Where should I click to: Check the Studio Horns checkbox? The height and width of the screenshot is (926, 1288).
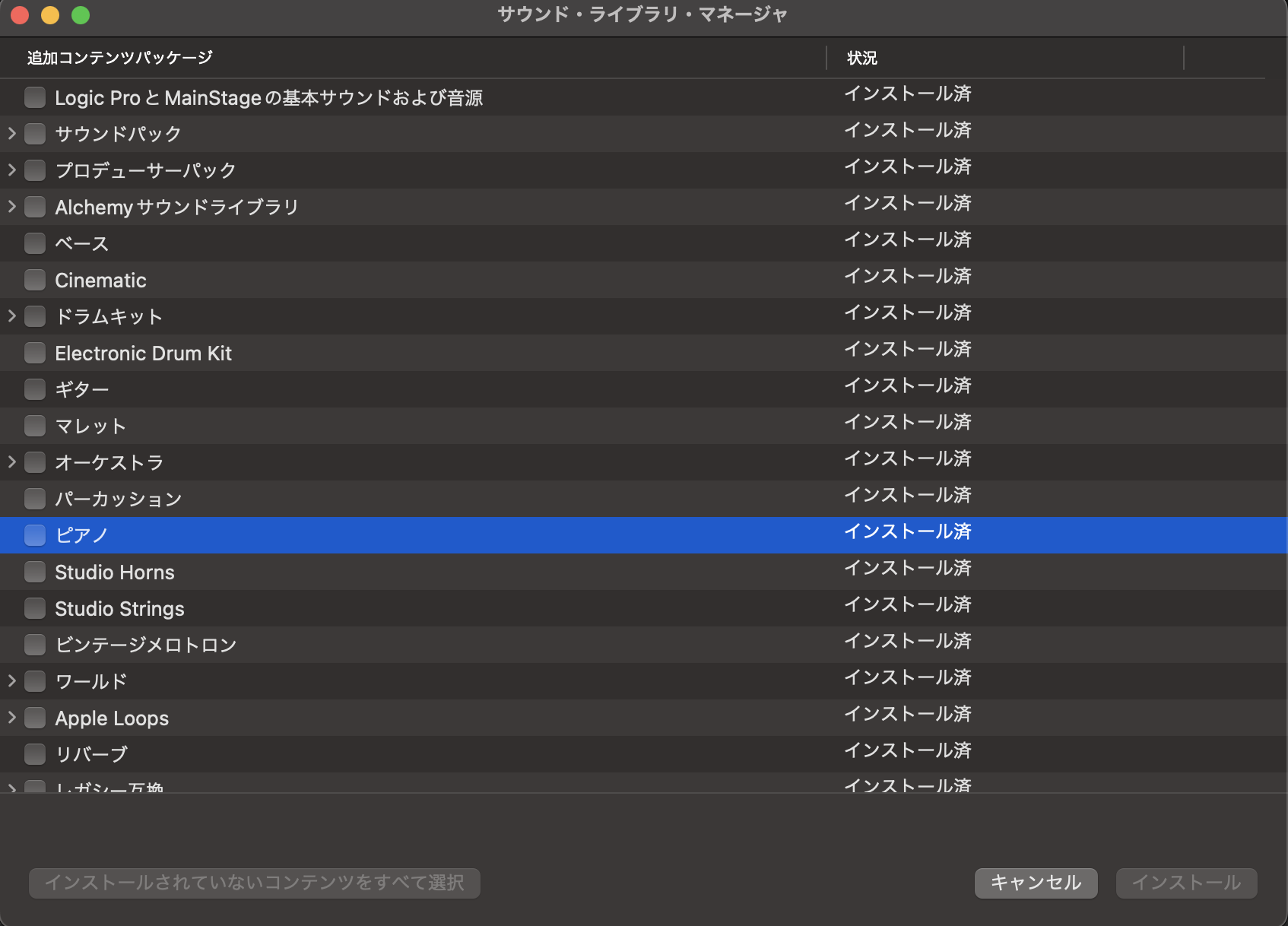click(35, 572)
